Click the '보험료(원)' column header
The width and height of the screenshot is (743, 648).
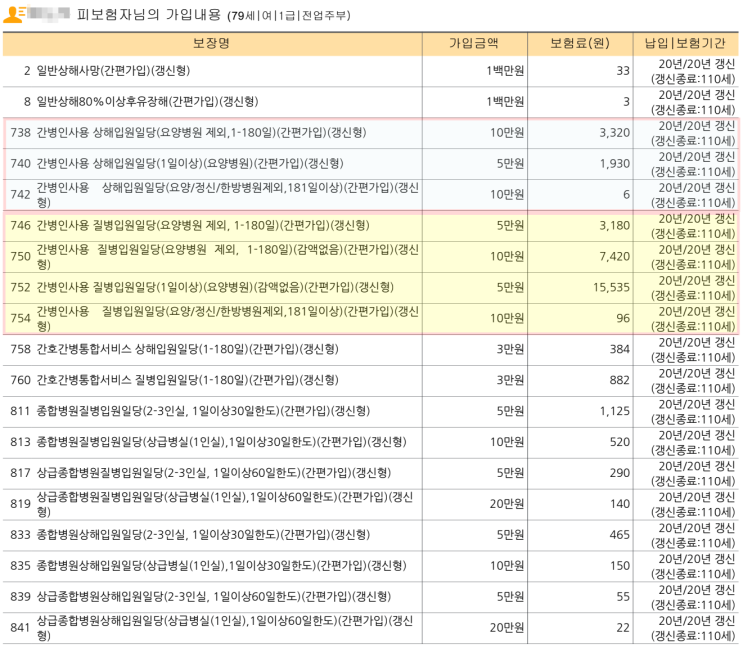pos(580,44)
